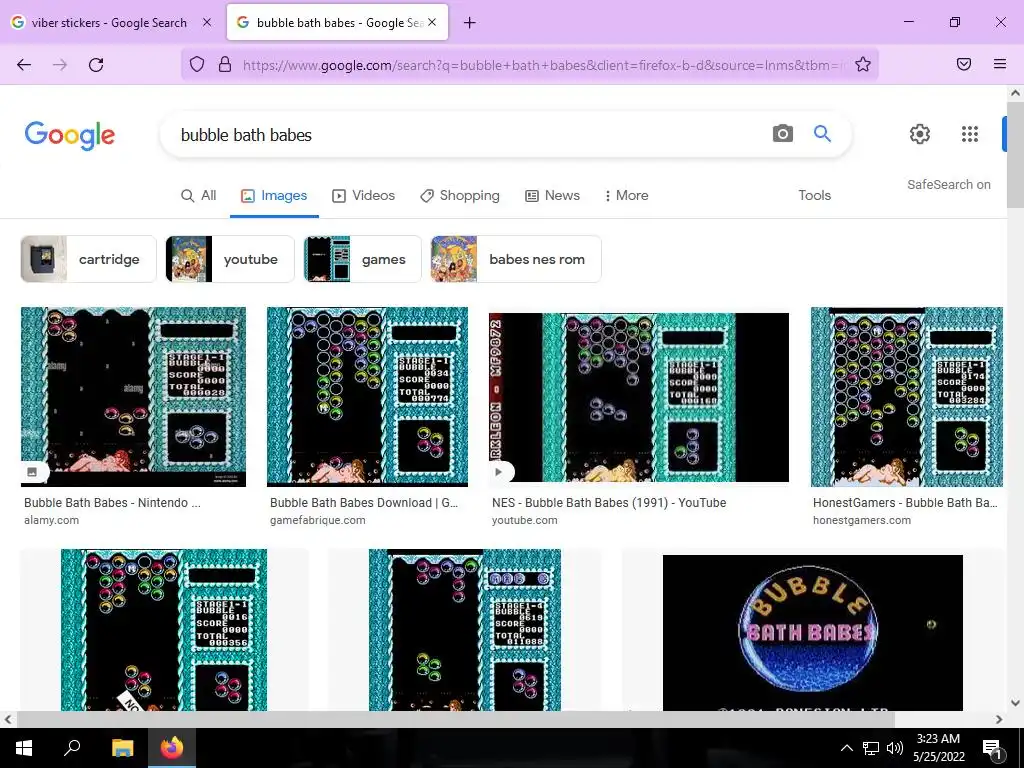Filter images by babes nes rom chip

[516, 259]
